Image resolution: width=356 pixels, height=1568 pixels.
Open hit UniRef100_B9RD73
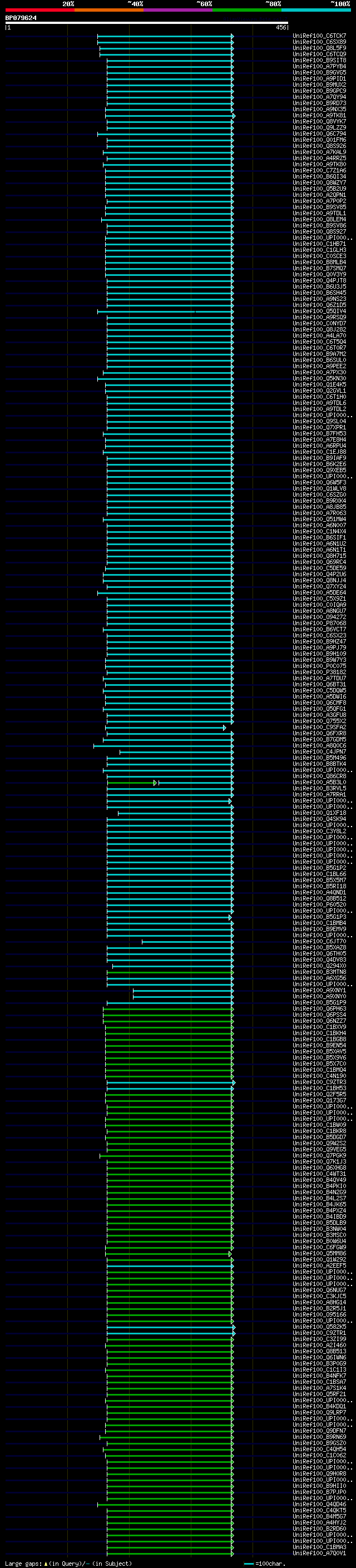coord(319,103)
